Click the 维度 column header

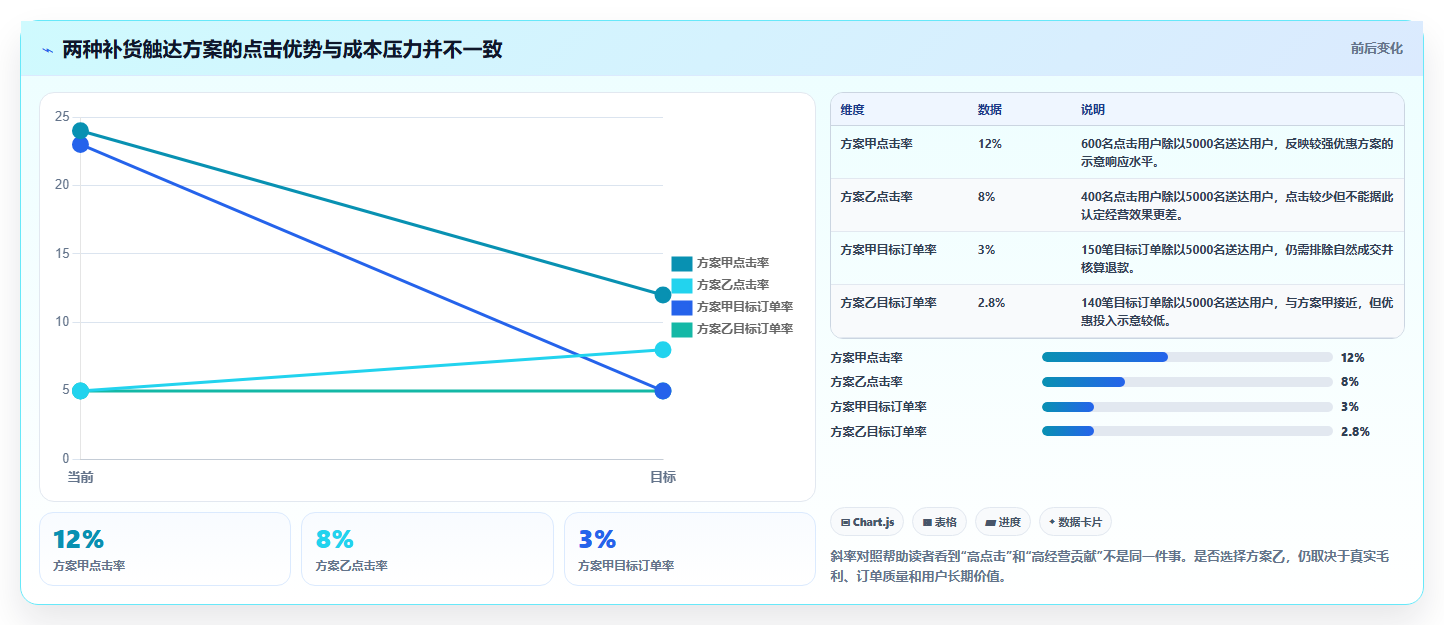(853, 110)
